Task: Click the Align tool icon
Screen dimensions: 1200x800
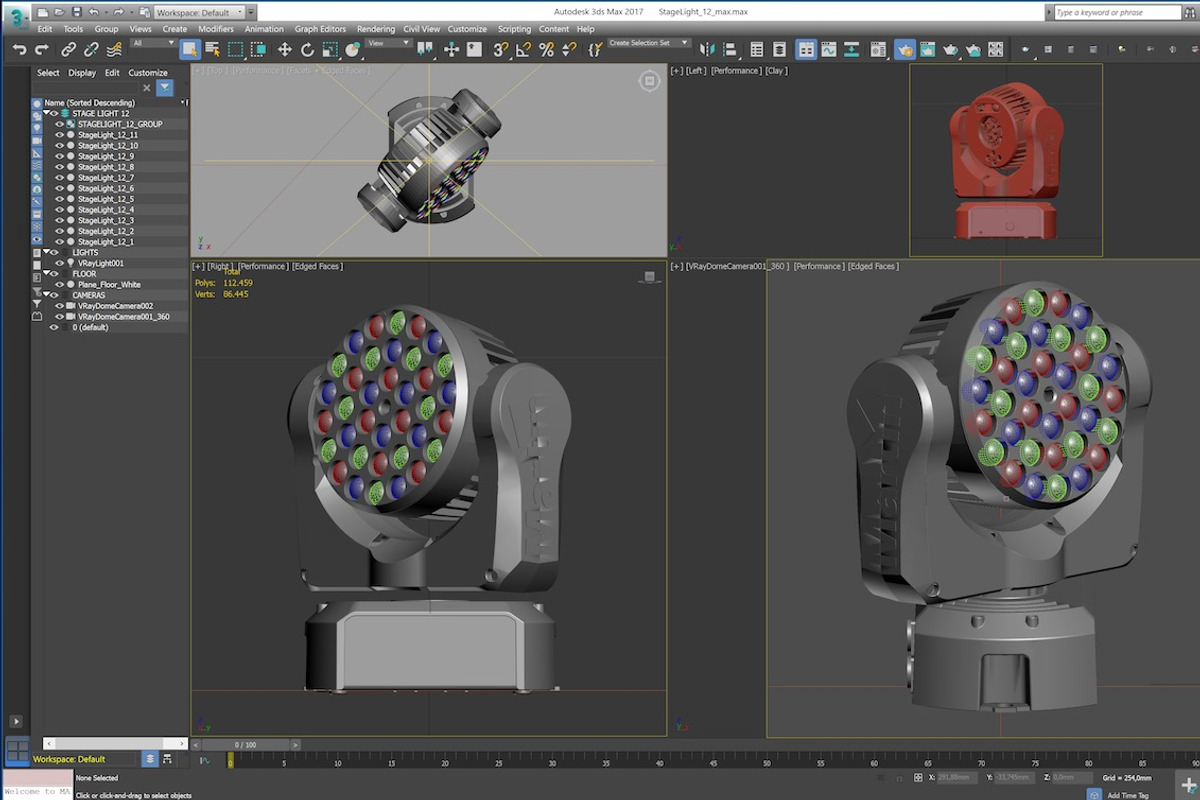Action: coord(731,49)
